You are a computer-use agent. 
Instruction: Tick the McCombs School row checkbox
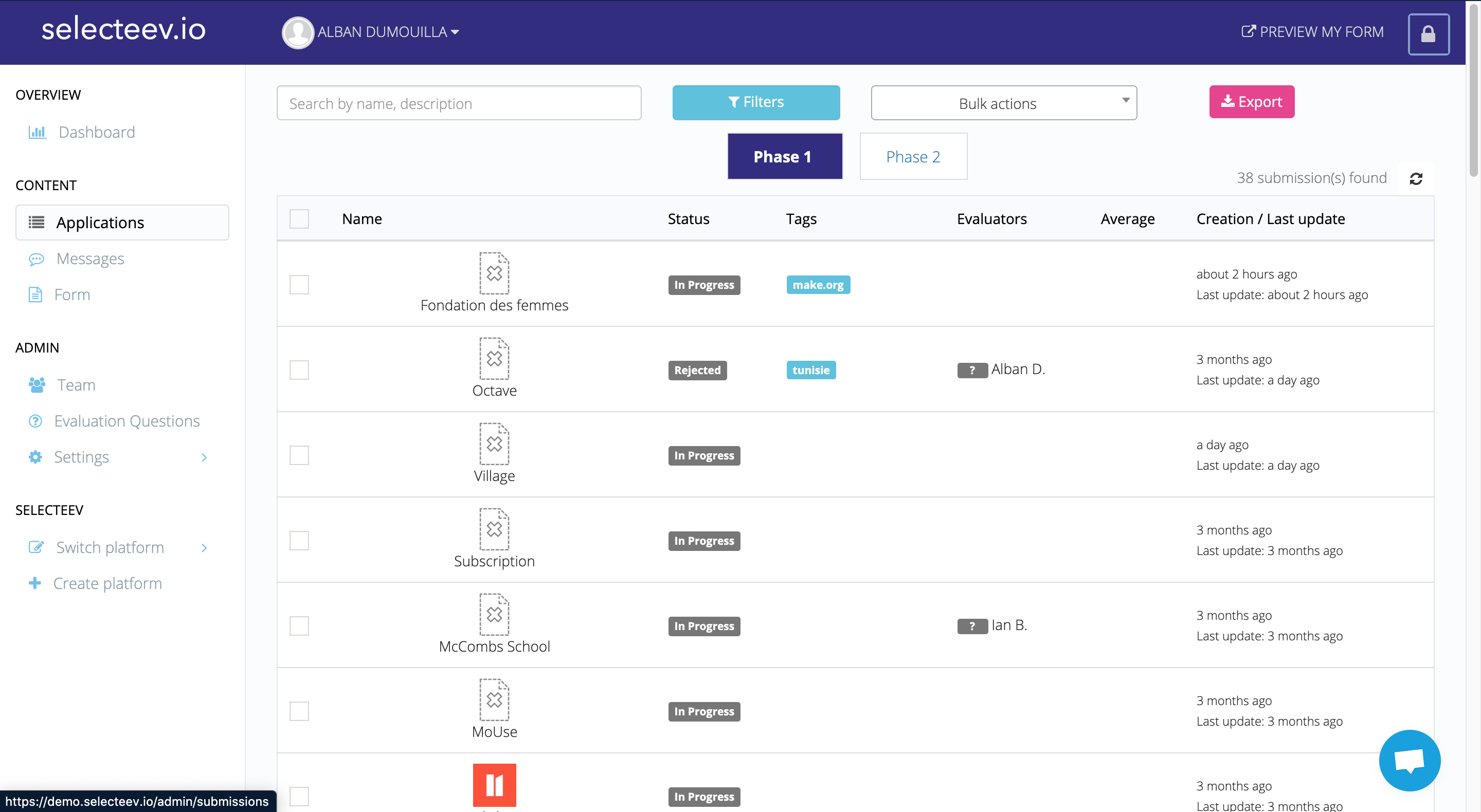point(299,626)
